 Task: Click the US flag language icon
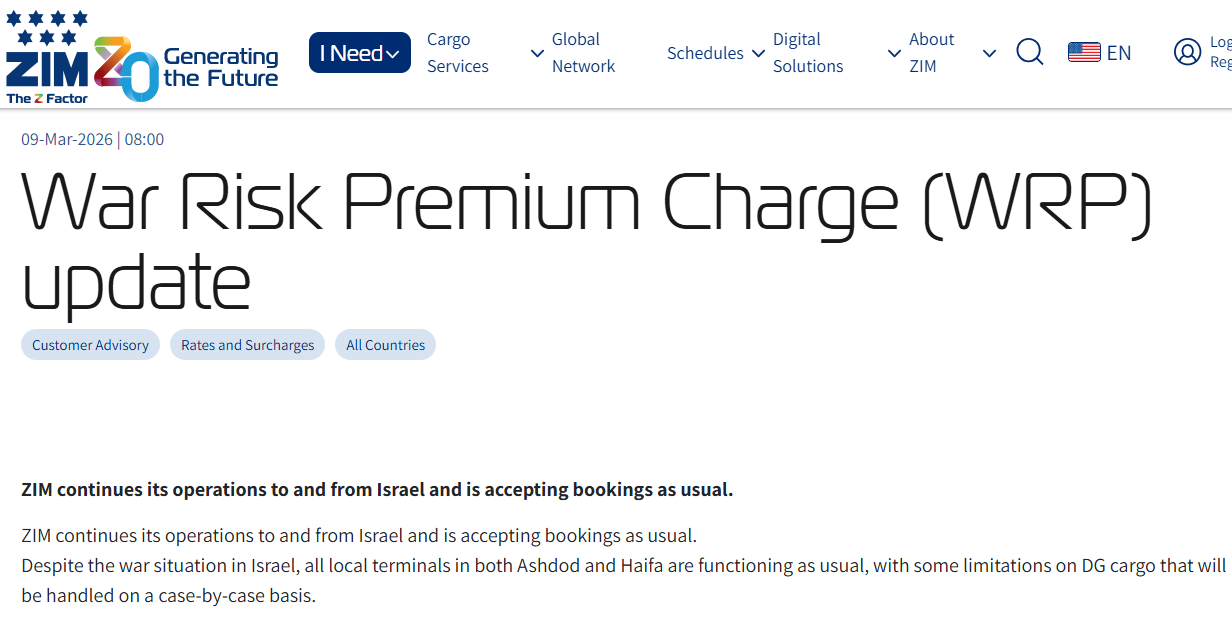1084,53
